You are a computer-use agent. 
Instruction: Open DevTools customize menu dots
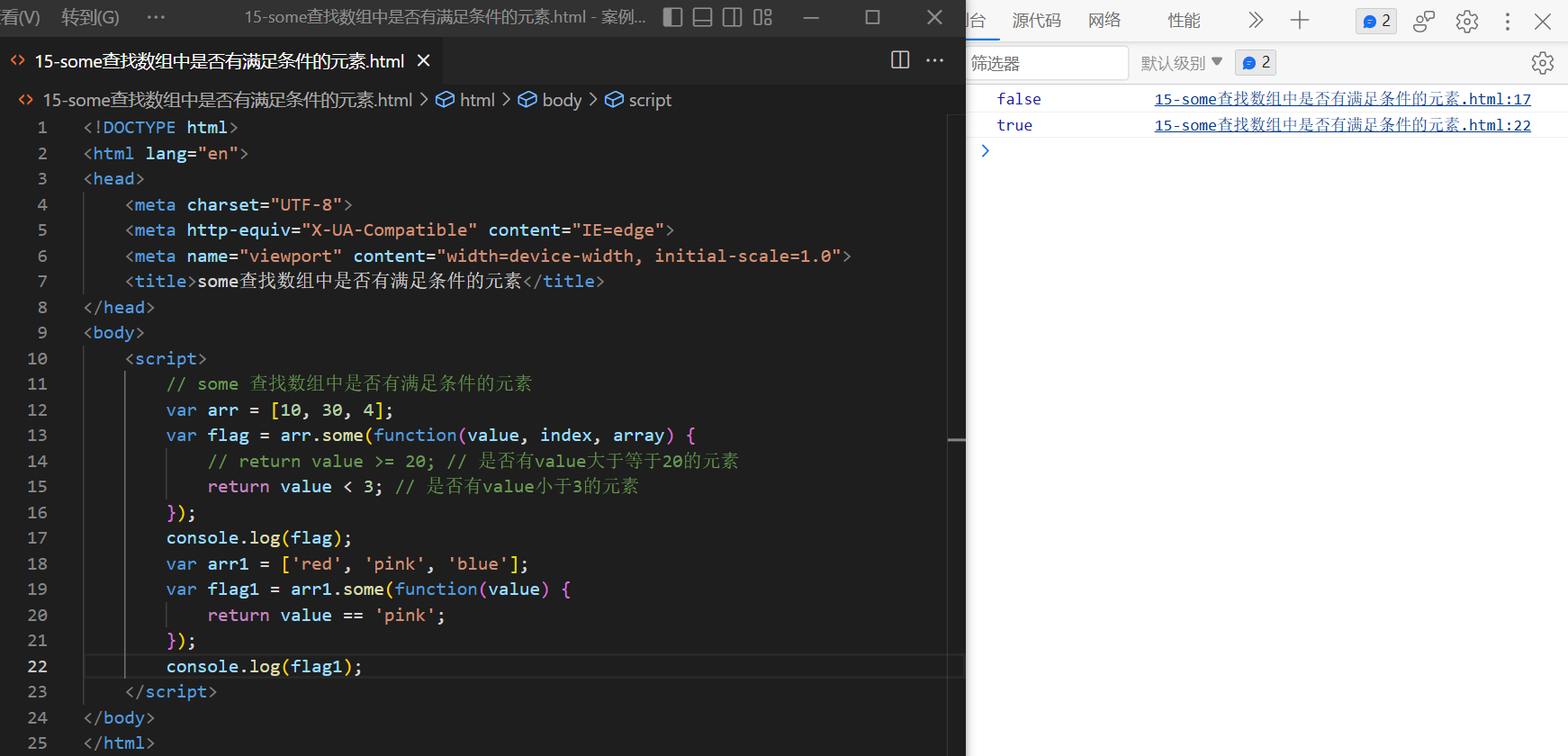[1508, 21]
